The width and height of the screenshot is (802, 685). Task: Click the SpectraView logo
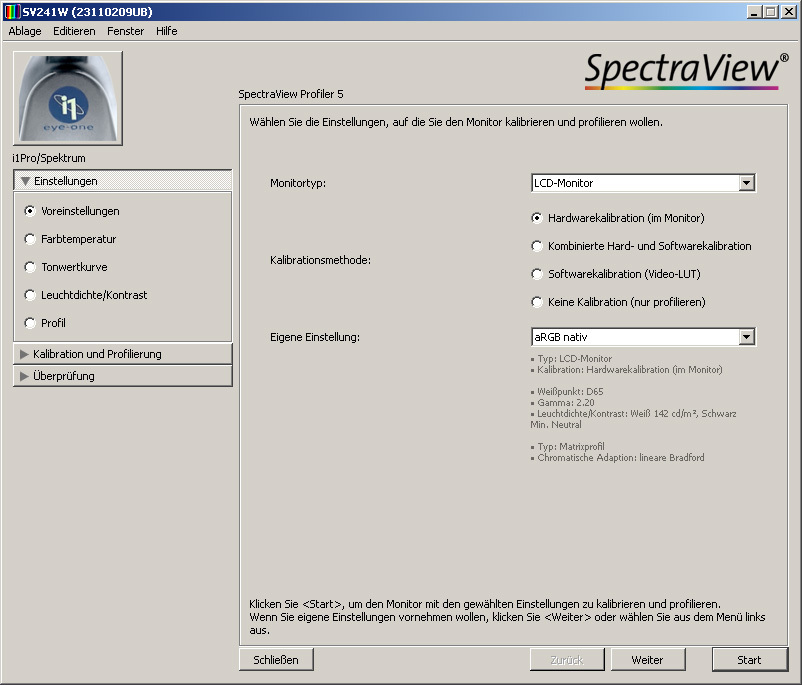pyautogui.click(x=686, y=71)
